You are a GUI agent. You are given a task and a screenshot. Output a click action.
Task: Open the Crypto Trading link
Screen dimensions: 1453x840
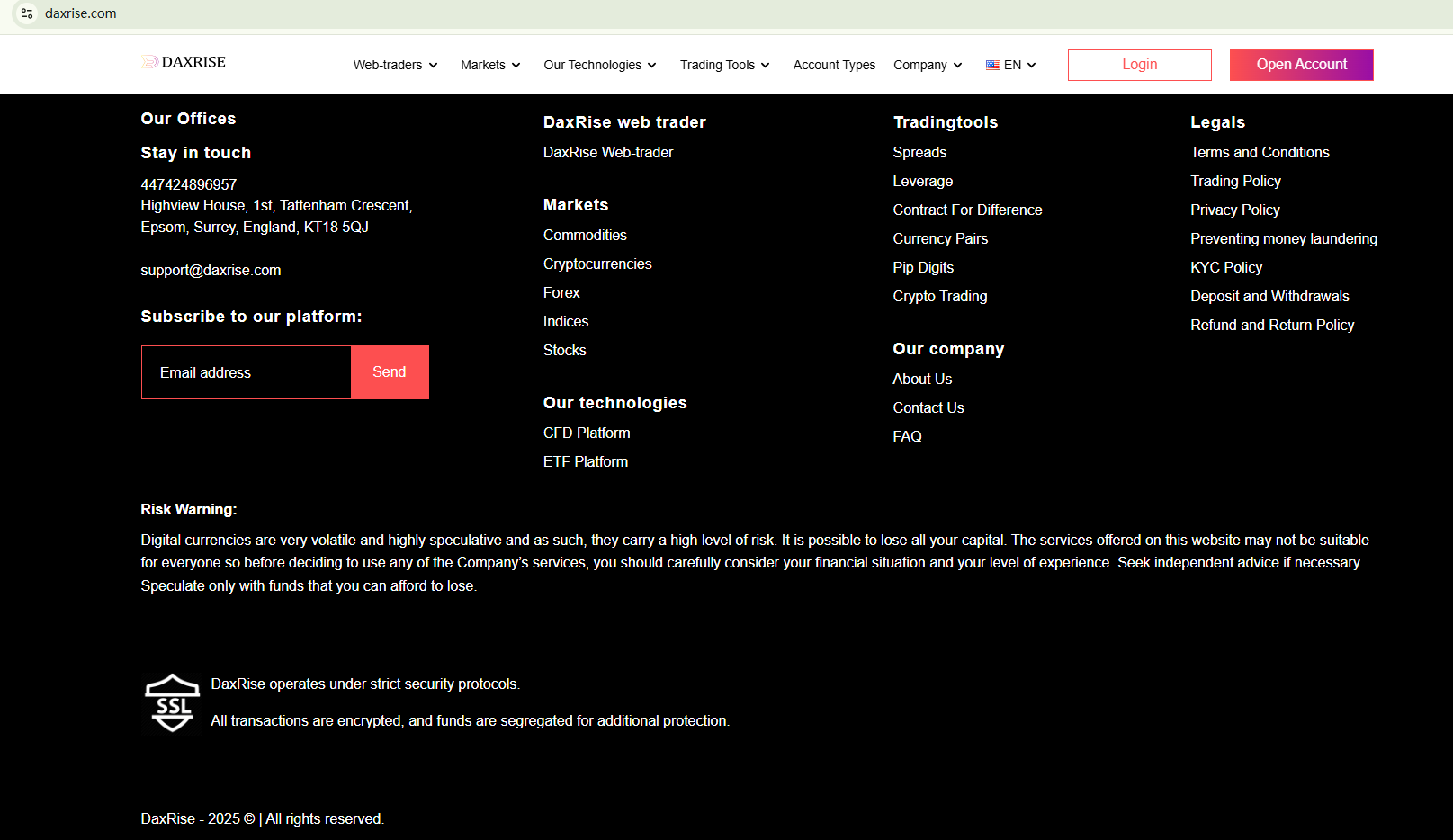tap(940, 297)
